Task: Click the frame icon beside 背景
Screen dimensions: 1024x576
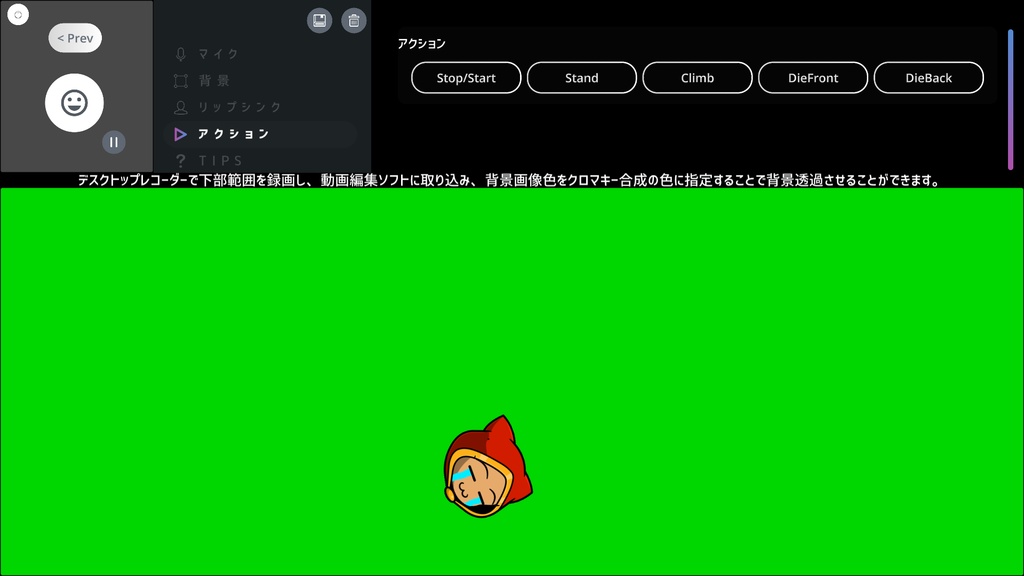Action: [x=181, y=81]
